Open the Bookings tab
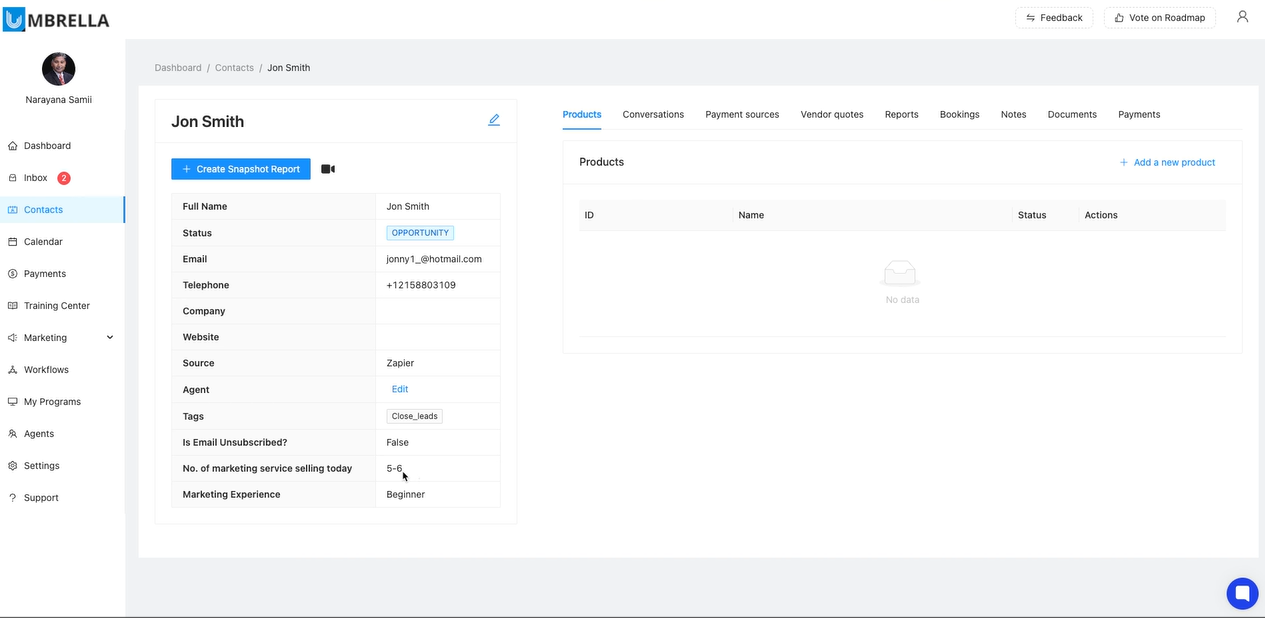Viewport: 1265px width, 618px height. pos(959,114)
